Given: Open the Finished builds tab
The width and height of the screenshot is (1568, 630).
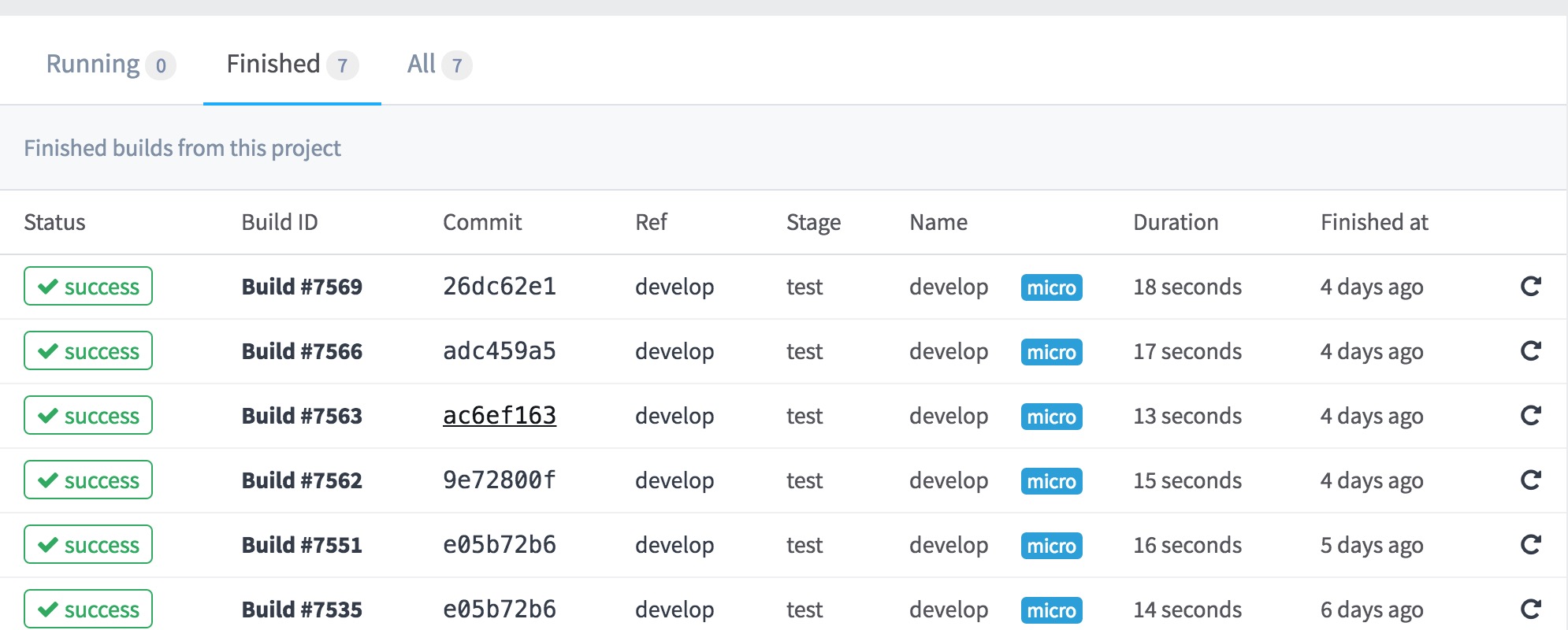Looking at the screenshot, I should (x=292, y=65).
